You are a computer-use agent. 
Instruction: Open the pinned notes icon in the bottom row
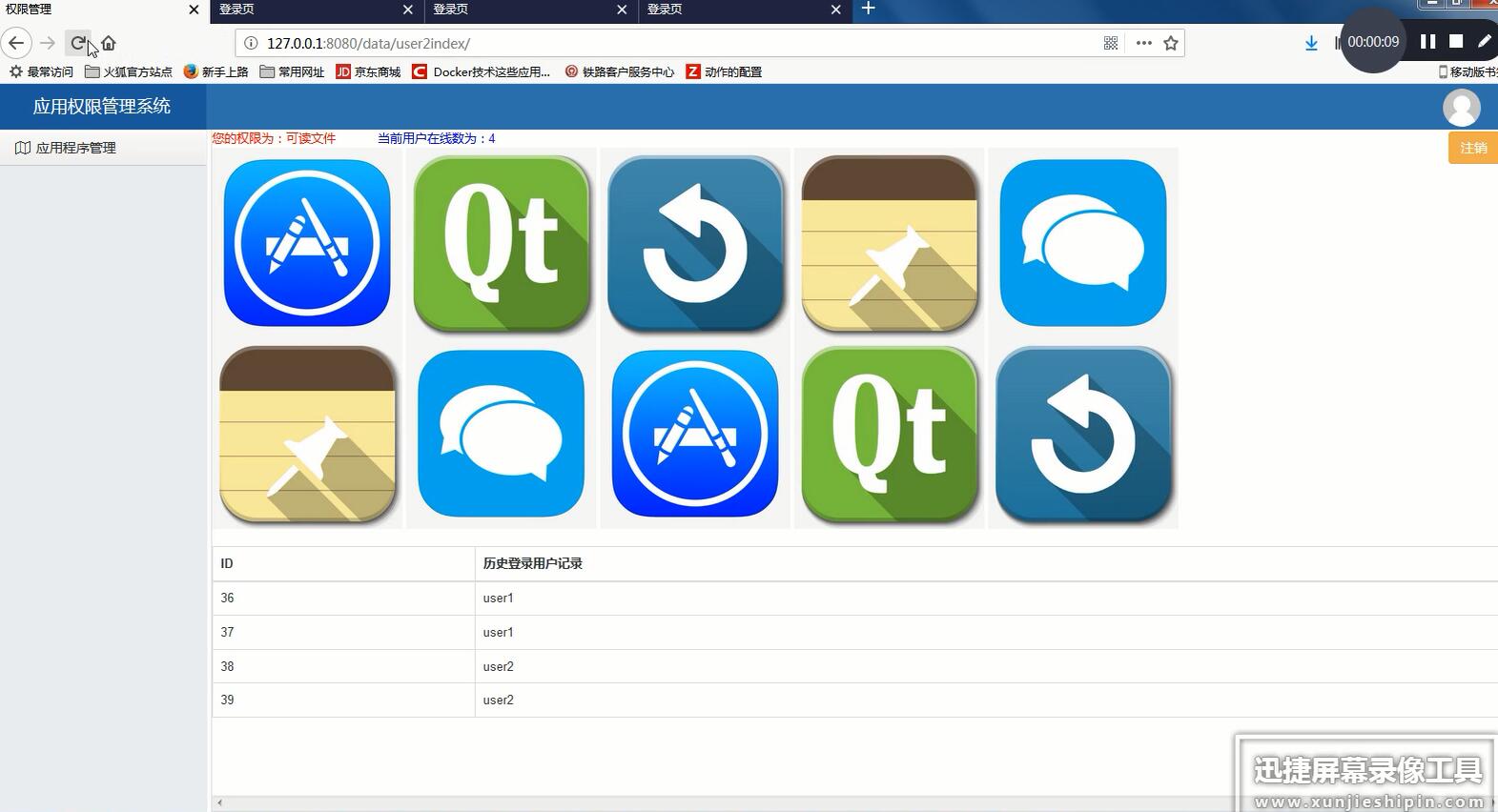[307, 434]
